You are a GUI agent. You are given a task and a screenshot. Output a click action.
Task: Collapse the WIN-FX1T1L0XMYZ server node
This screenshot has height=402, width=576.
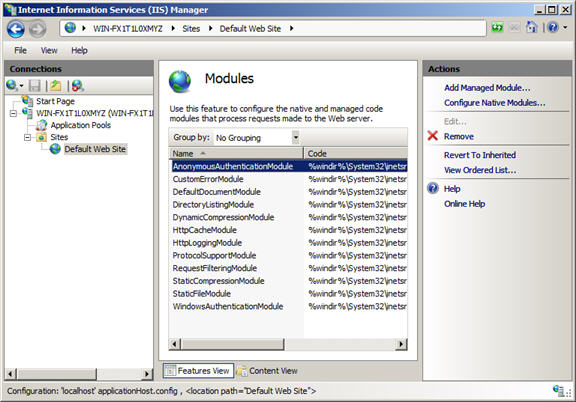(13, 113)
